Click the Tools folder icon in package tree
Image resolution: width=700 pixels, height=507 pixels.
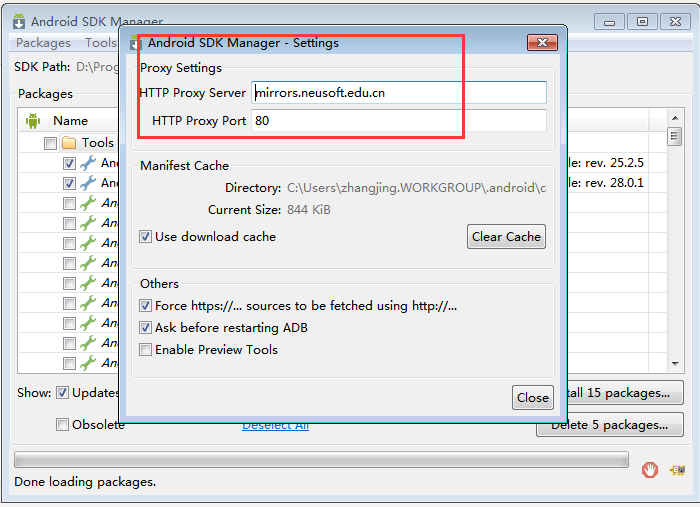click(x=69, y=143)
